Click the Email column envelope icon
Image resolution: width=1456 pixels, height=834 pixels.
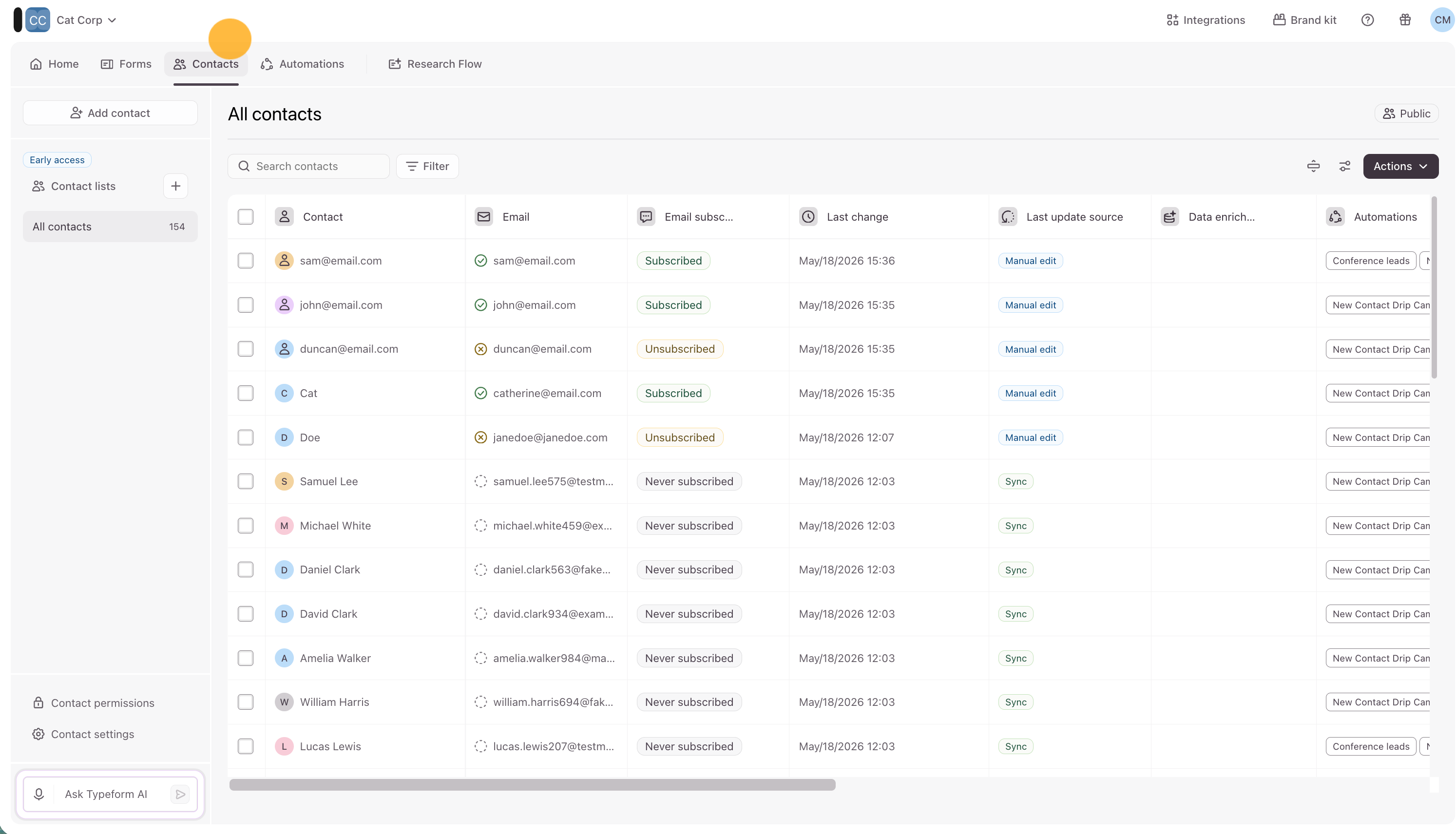point(483,216)
